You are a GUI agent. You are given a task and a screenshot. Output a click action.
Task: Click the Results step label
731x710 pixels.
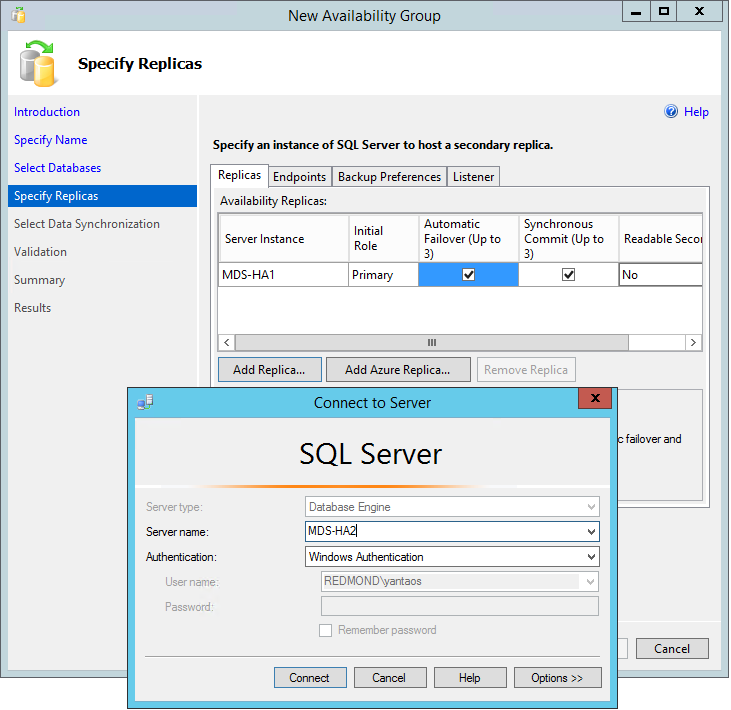click(33, 308)
